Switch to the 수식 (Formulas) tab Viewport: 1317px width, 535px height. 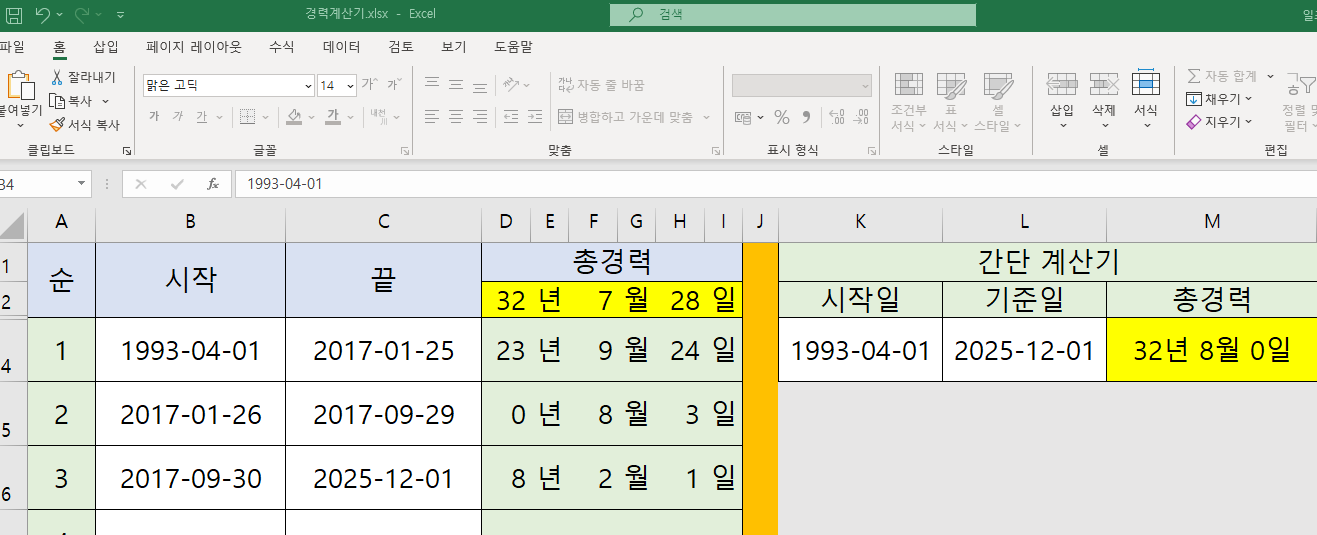(x=281, y=46)
